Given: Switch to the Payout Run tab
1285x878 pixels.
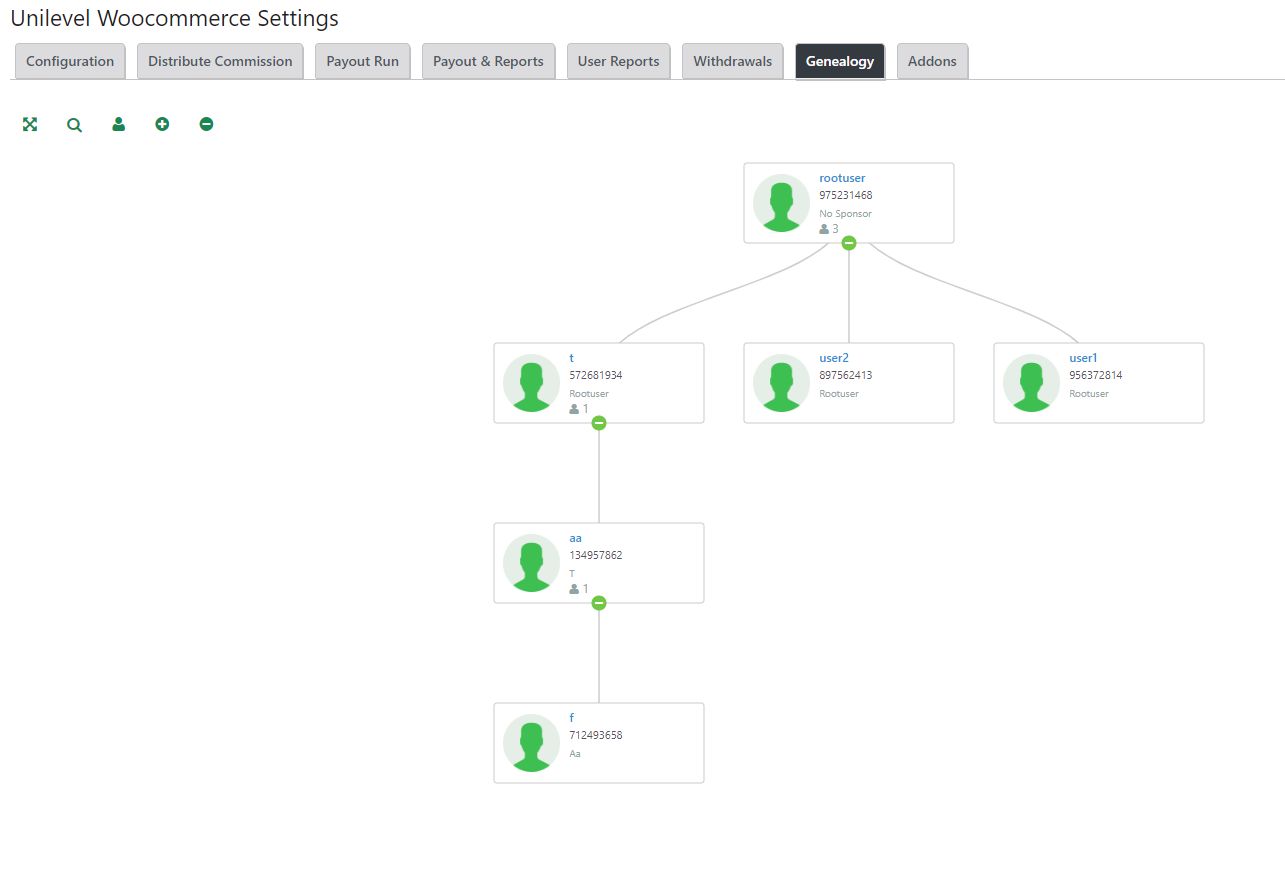Looking at the screenshot, I should tap(362, 61).
